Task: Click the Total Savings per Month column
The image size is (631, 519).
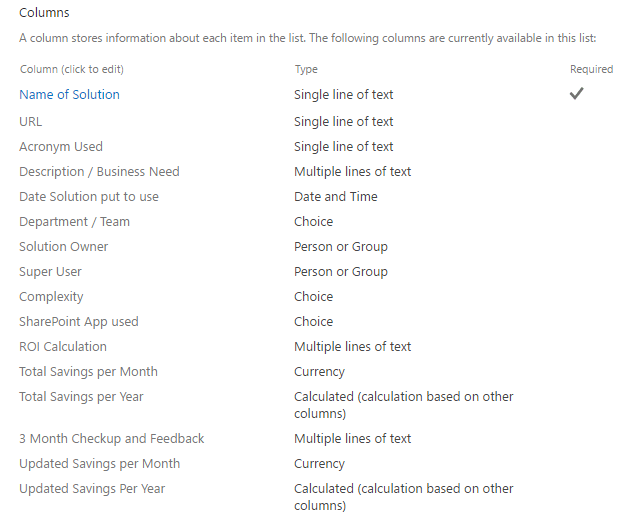Action: click(x=88, y=371)
